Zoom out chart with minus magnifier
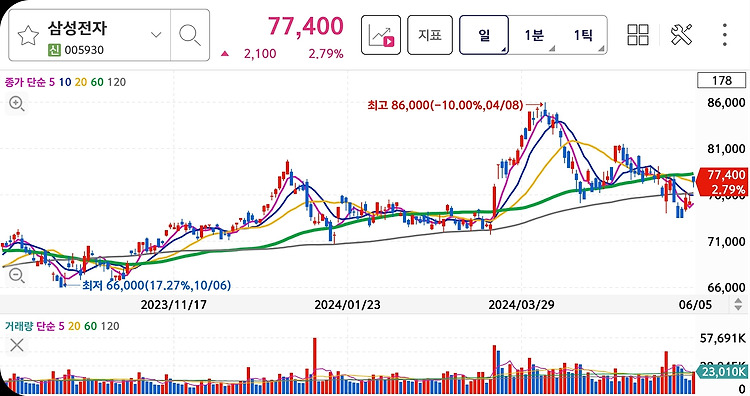 (x=17, y=275)
